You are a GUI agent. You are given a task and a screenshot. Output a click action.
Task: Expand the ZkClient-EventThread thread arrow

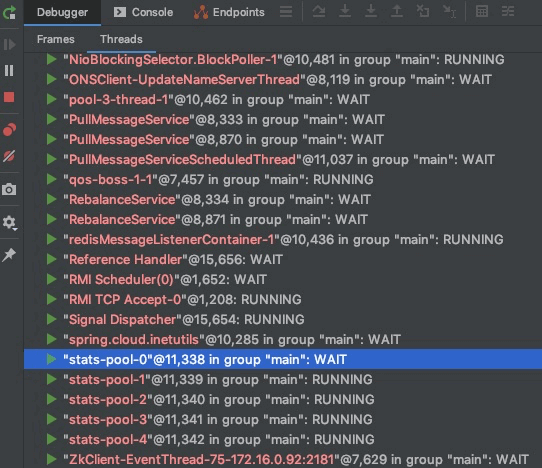click(x=52, y=459)
